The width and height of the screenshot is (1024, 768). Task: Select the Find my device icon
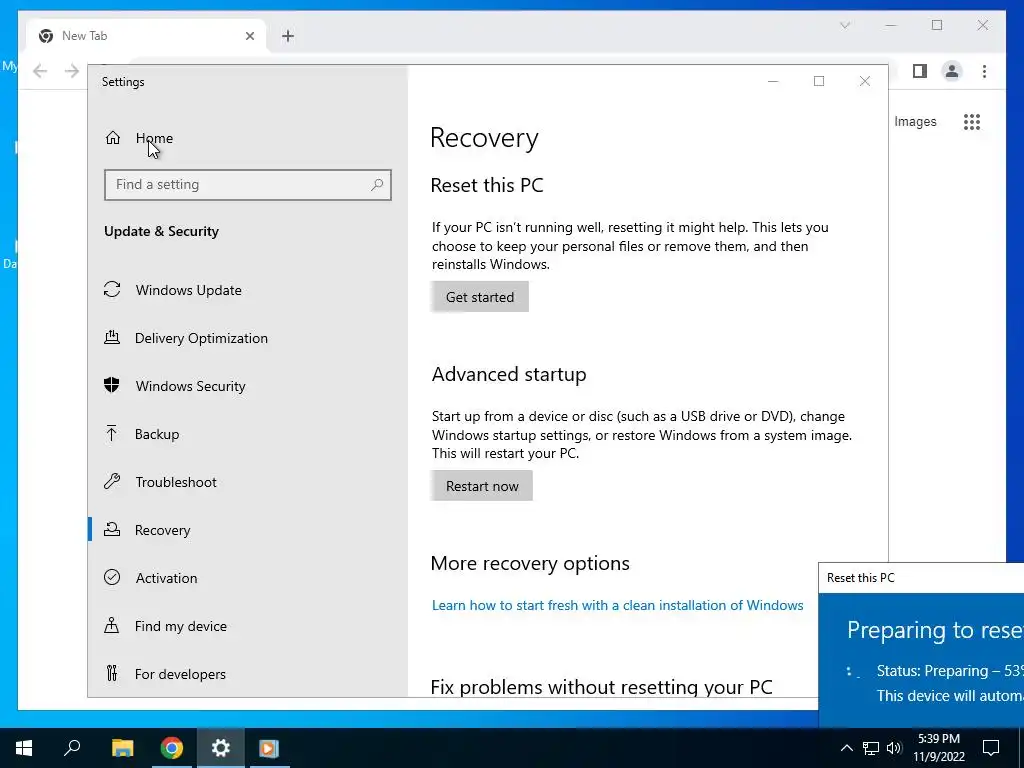(112, 626)
